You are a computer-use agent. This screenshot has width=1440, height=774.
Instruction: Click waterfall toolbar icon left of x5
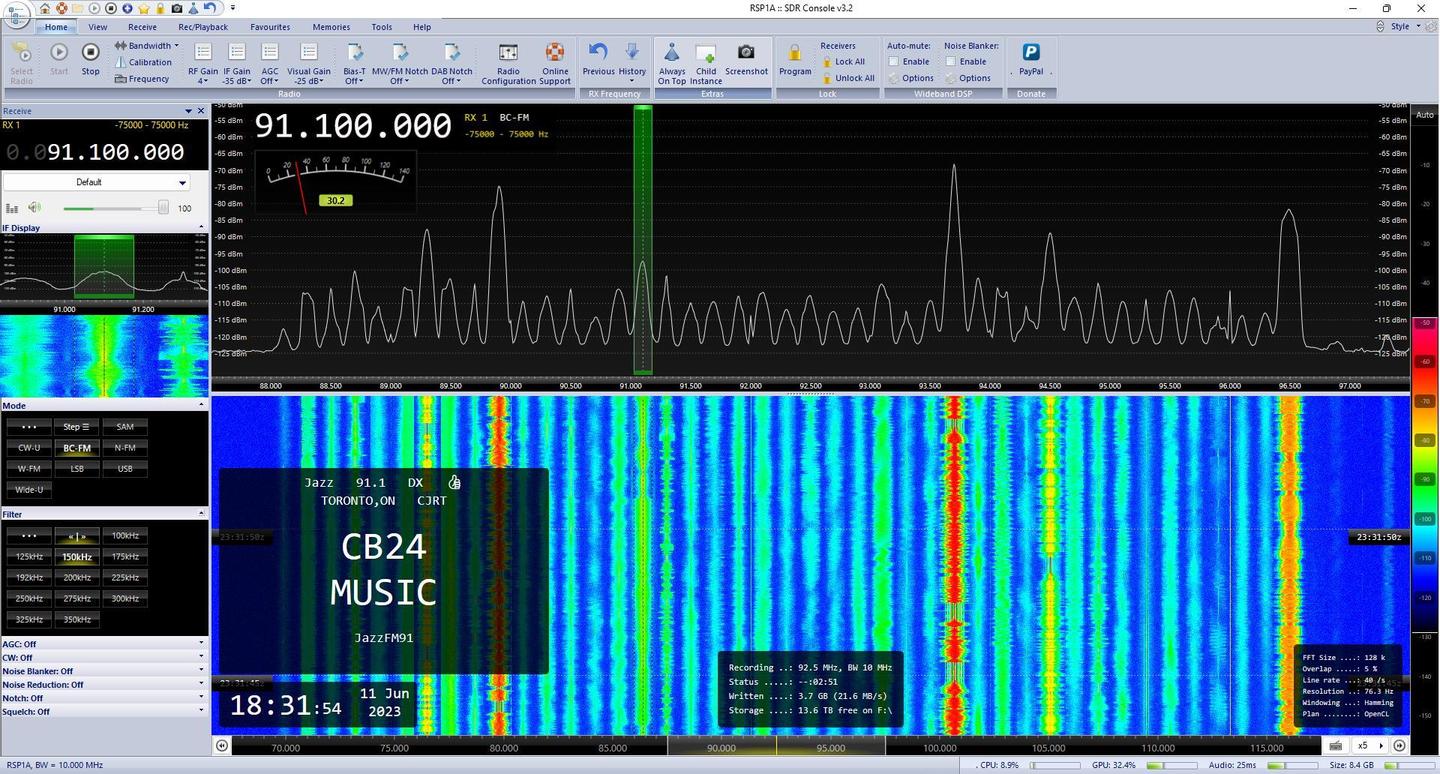[1335, 746]
